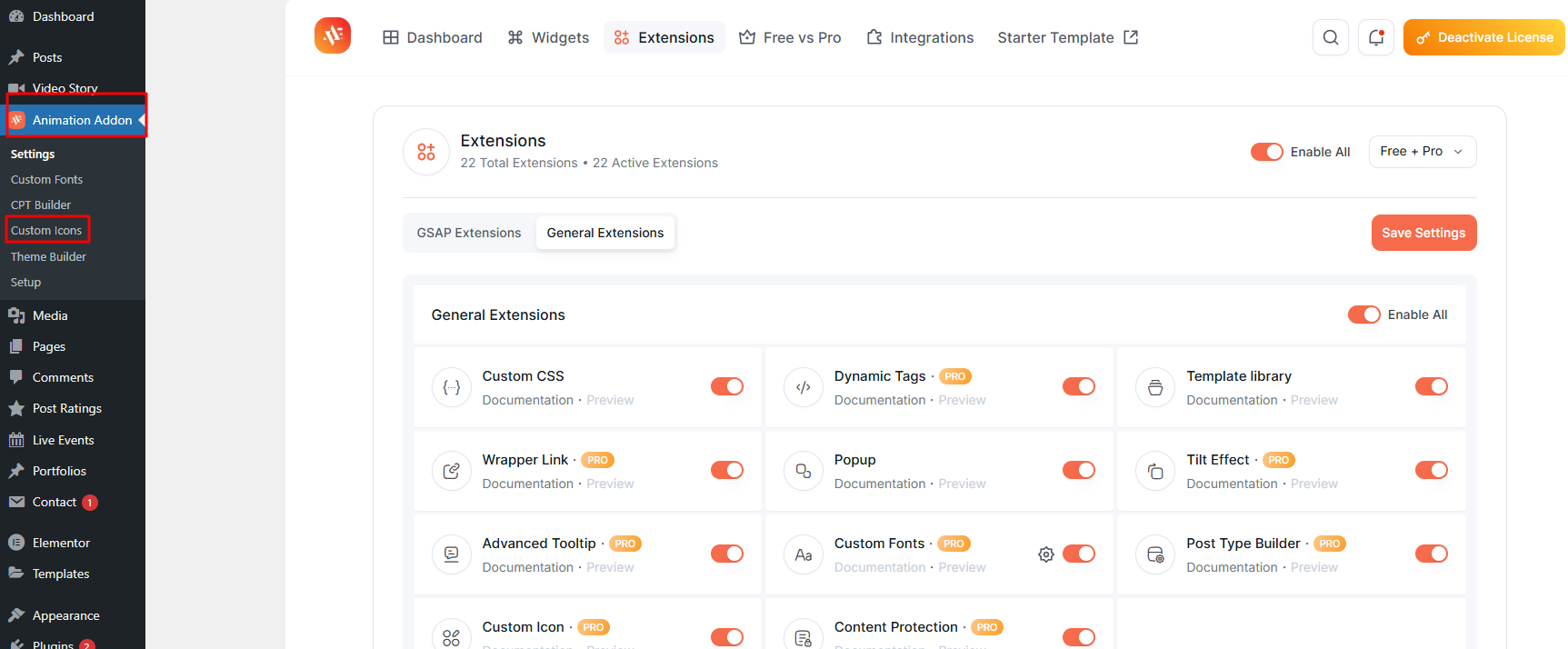Click the Post Ratings star icon
Image resolution: width=1568 pixels, height=649 pixels.
(16, 408)
